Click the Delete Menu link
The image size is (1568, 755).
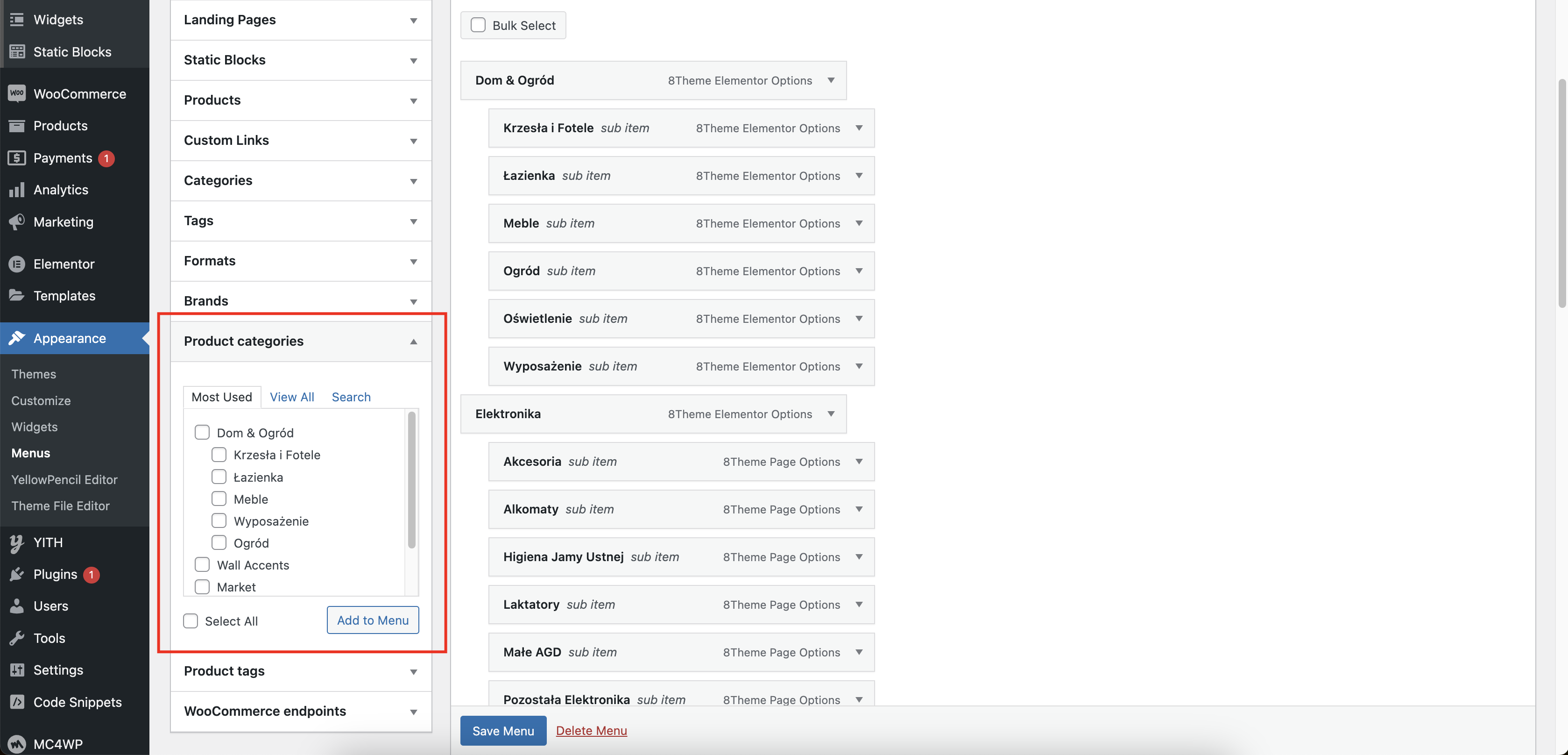tap(591, 730)
